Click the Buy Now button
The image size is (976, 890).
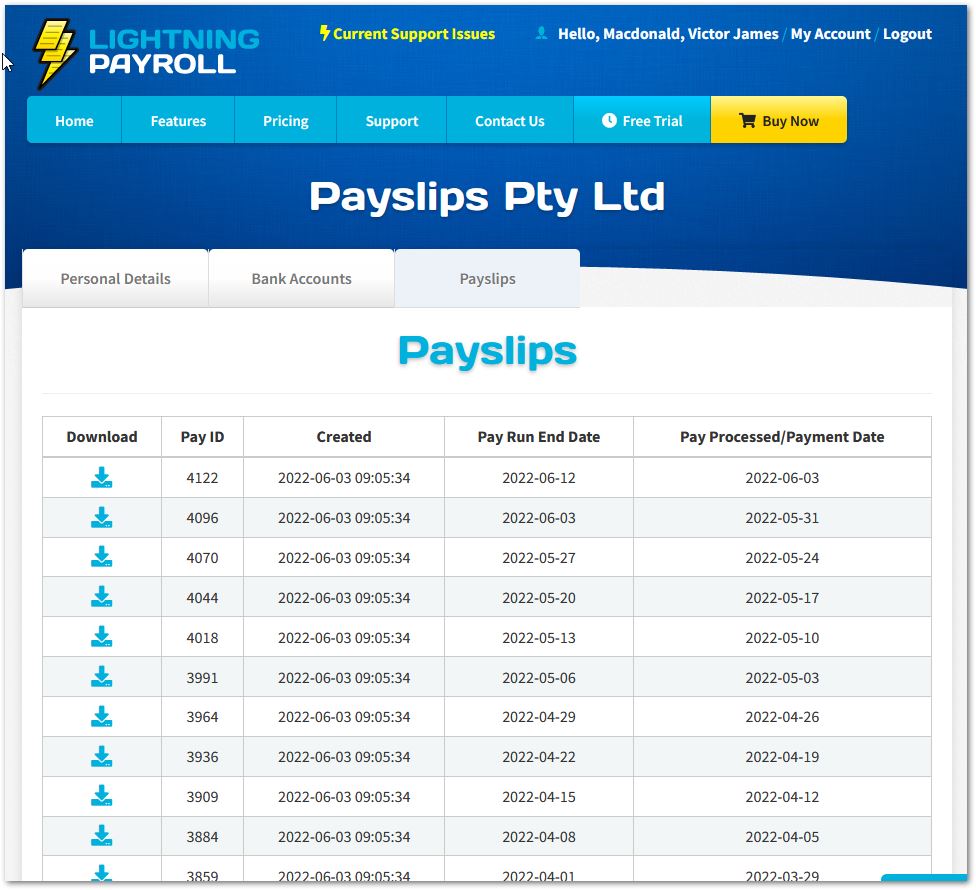click(x=779, y=120)
